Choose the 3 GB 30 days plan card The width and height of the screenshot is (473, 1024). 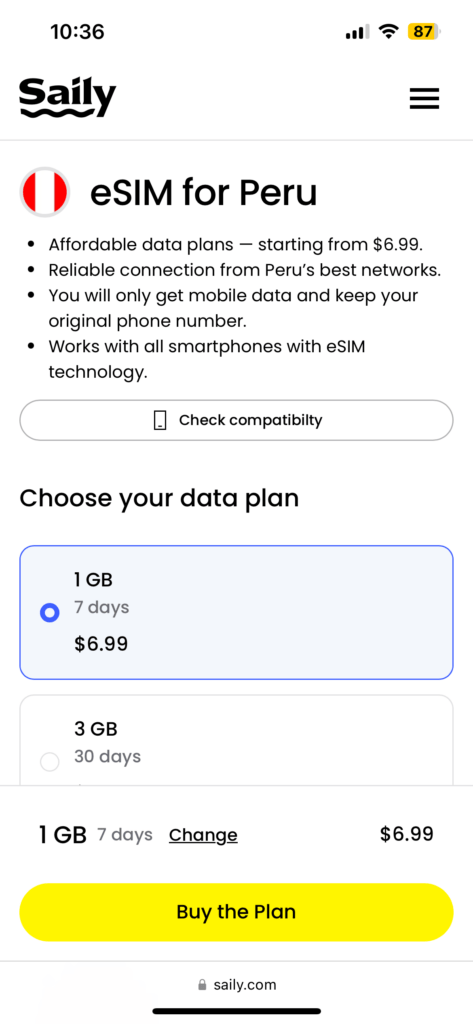pyautogui.click(x=236, y=740)
